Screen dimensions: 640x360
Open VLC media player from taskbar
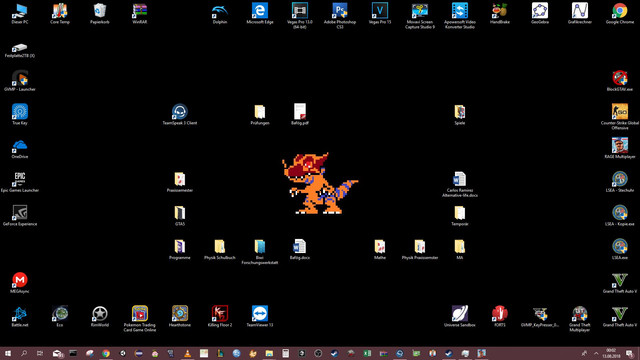point(187,353)
